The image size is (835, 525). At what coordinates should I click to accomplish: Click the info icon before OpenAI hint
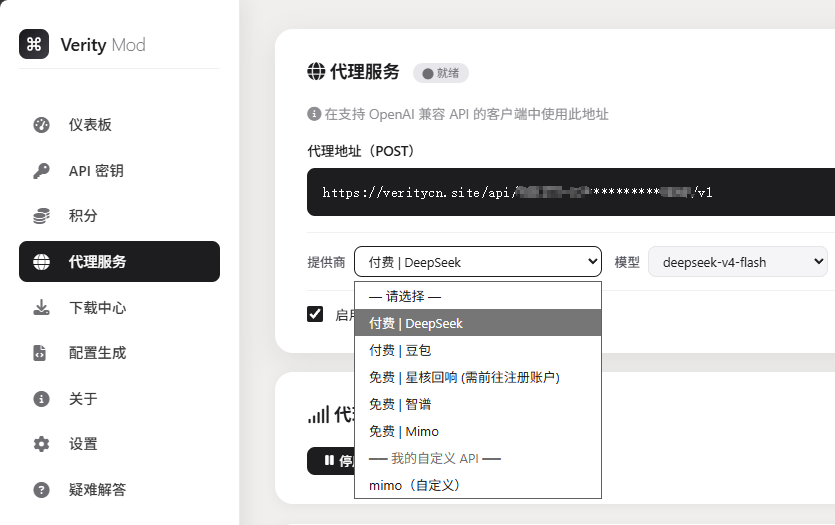pos(314,114)
